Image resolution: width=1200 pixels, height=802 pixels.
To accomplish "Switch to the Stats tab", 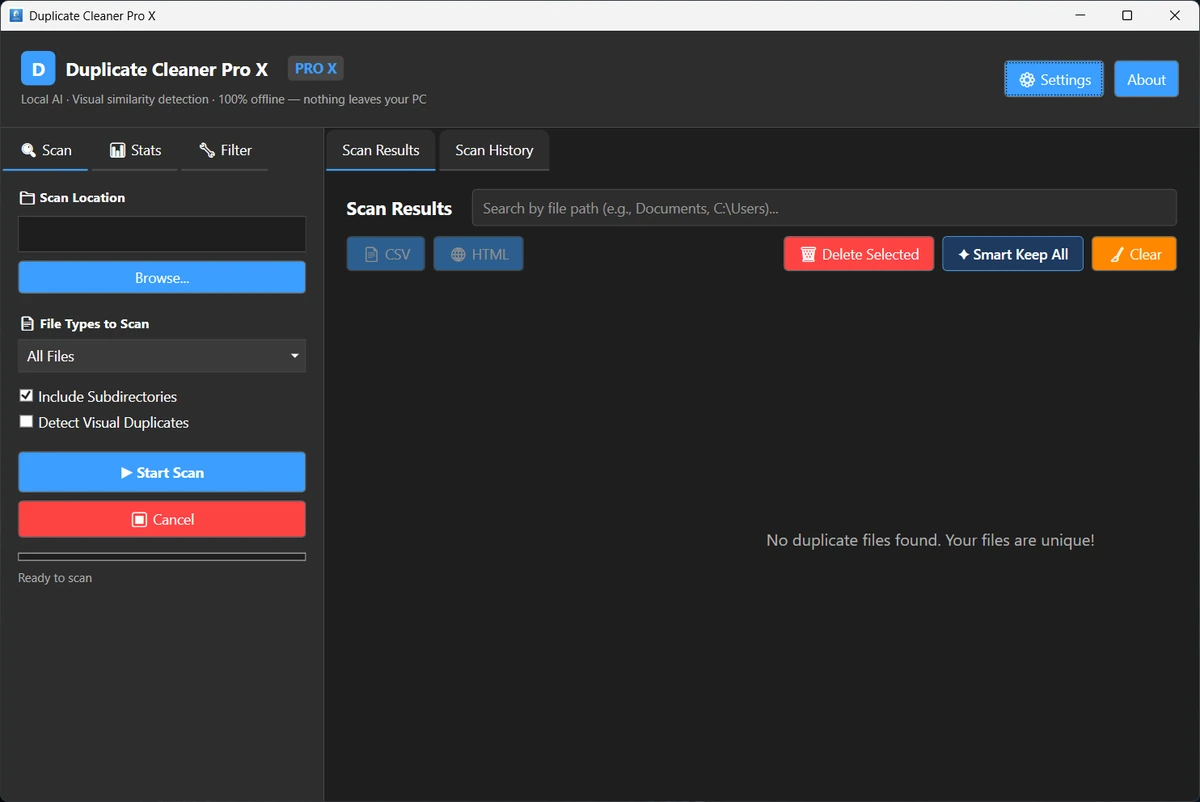I will (135, 150).
